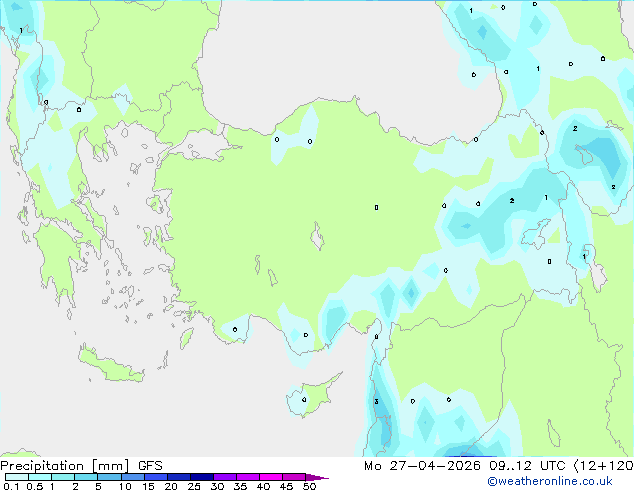The width and height of the screenshot is (634, 490).
Task: Click the '0.5' legend scale label
Action: tap(34, 486)
